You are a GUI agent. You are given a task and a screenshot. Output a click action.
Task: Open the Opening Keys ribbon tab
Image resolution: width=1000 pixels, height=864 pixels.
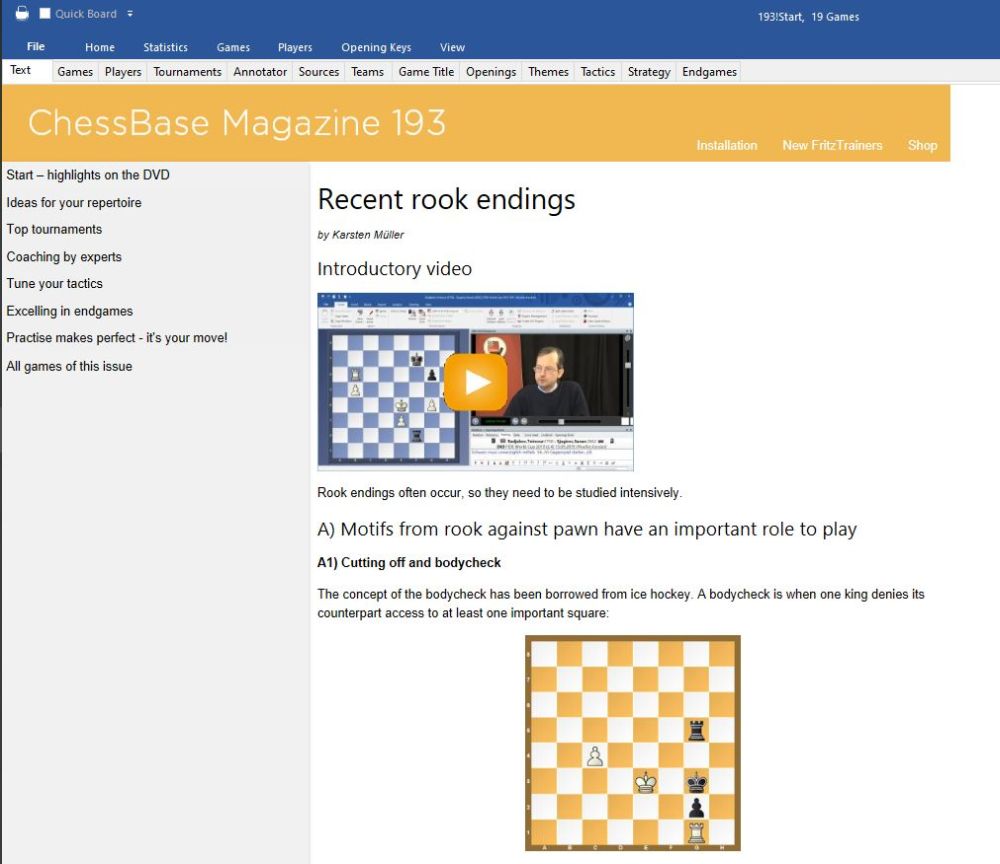[x=376, y=47]
